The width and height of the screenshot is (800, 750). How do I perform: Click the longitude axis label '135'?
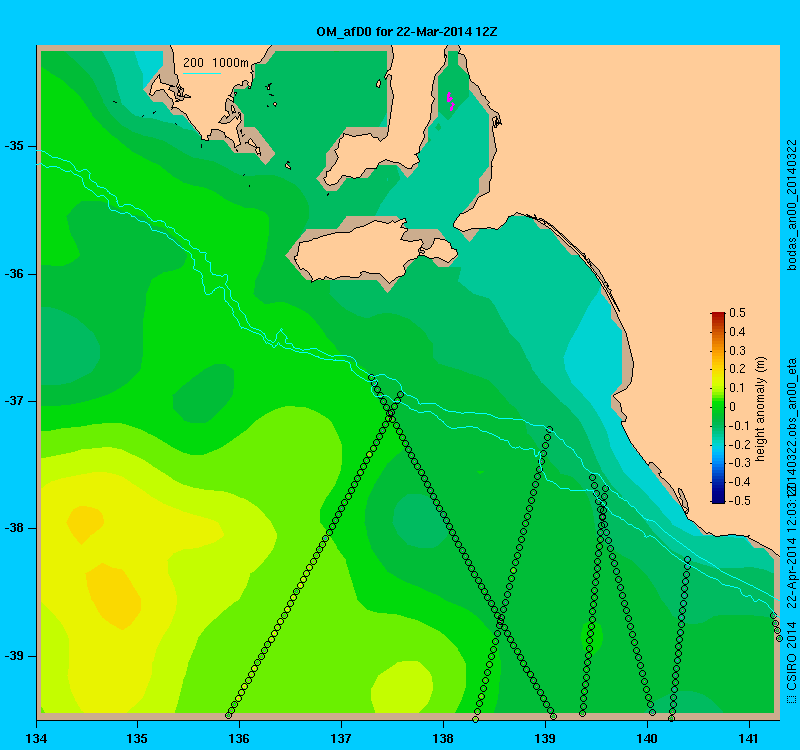click(137, 738)
